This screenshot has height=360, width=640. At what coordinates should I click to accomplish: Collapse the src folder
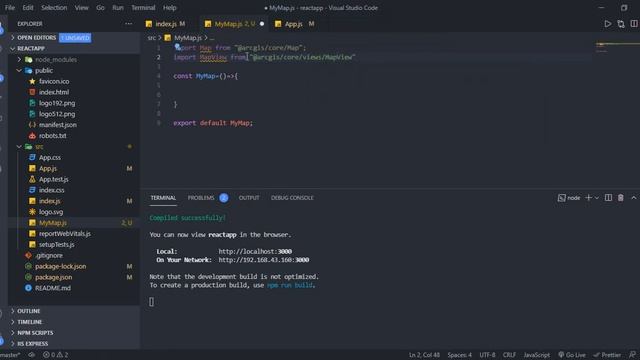click(39, 147)
